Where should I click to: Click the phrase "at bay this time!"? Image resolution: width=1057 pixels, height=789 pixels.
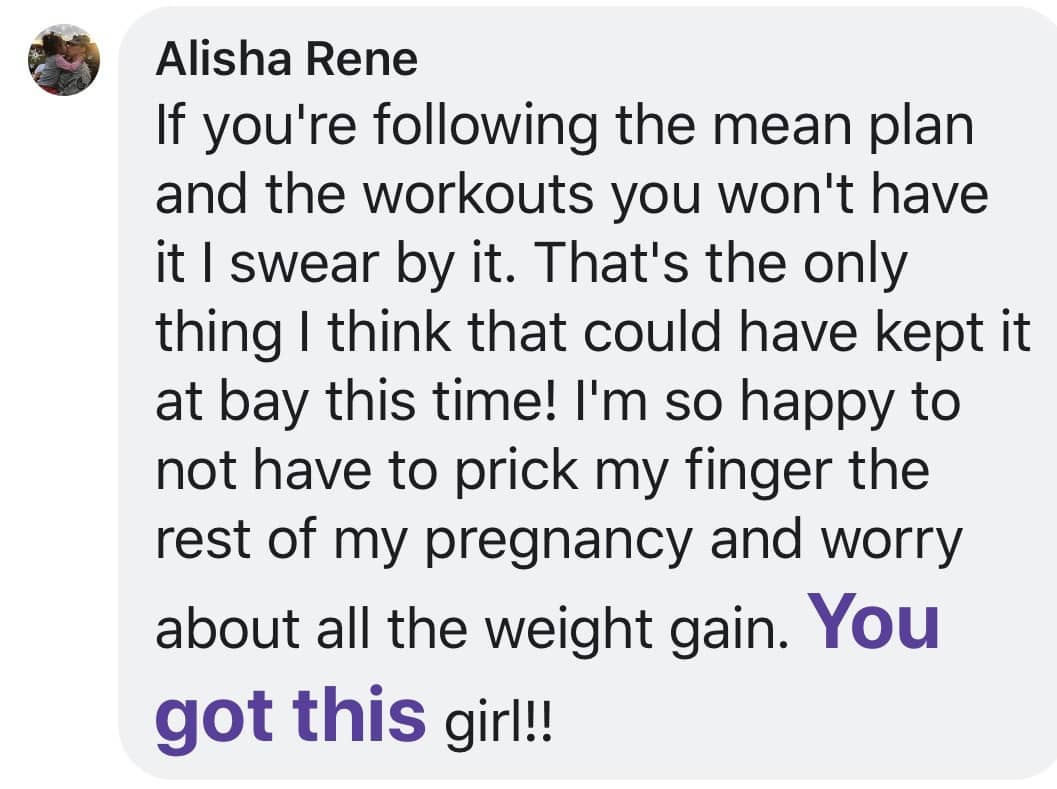[357, 402]
